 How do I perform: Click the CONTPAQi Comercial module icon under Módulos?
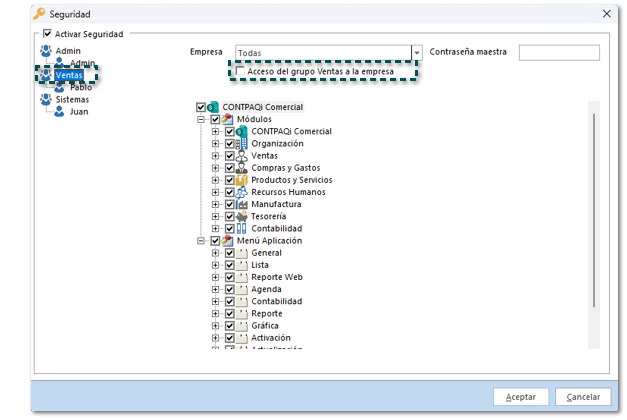[x=242, y=131]
